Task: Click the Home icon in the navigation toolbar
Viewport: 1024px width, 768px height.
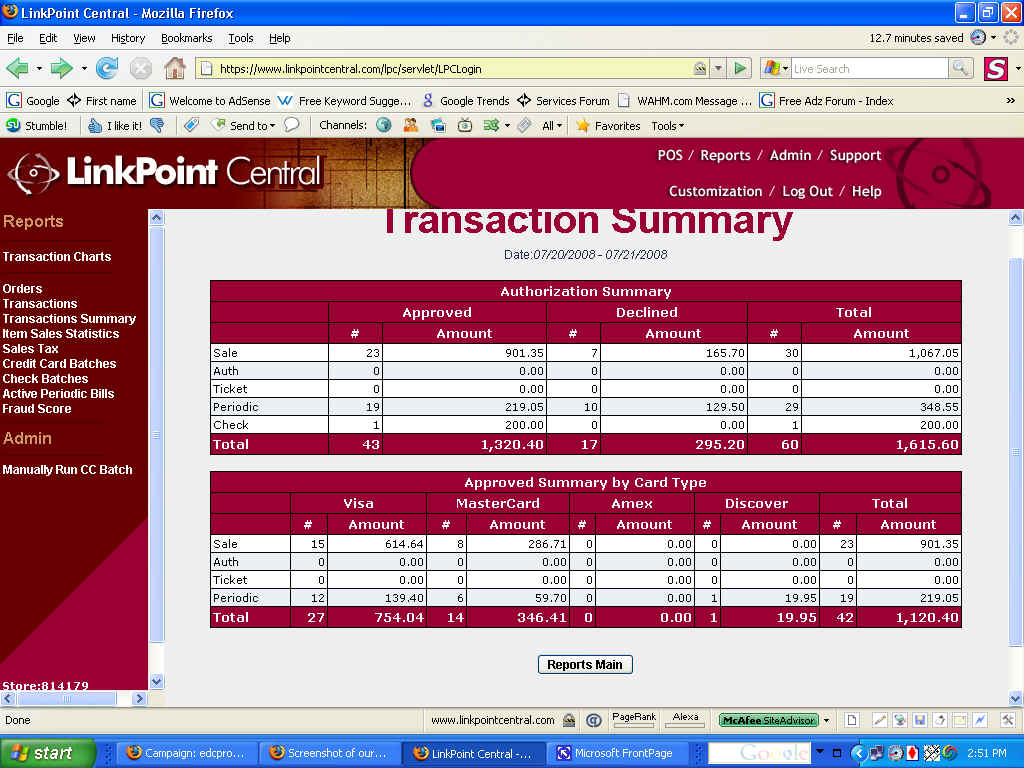Action: (174, 68)
